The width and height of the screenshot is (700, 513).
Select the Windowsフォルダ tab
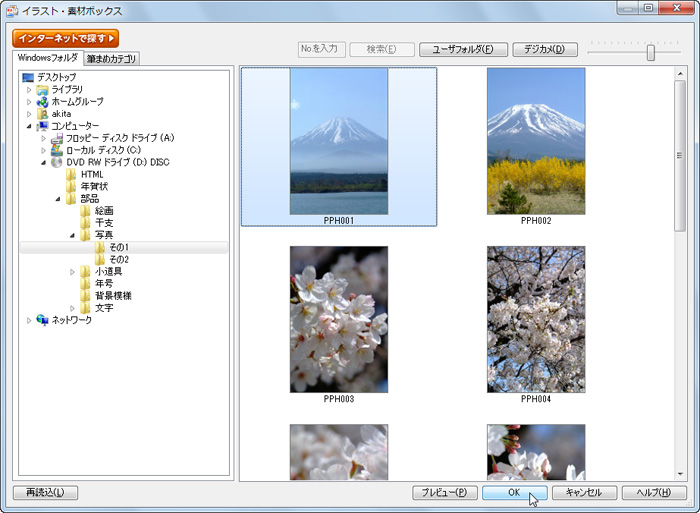click(48, 58)
